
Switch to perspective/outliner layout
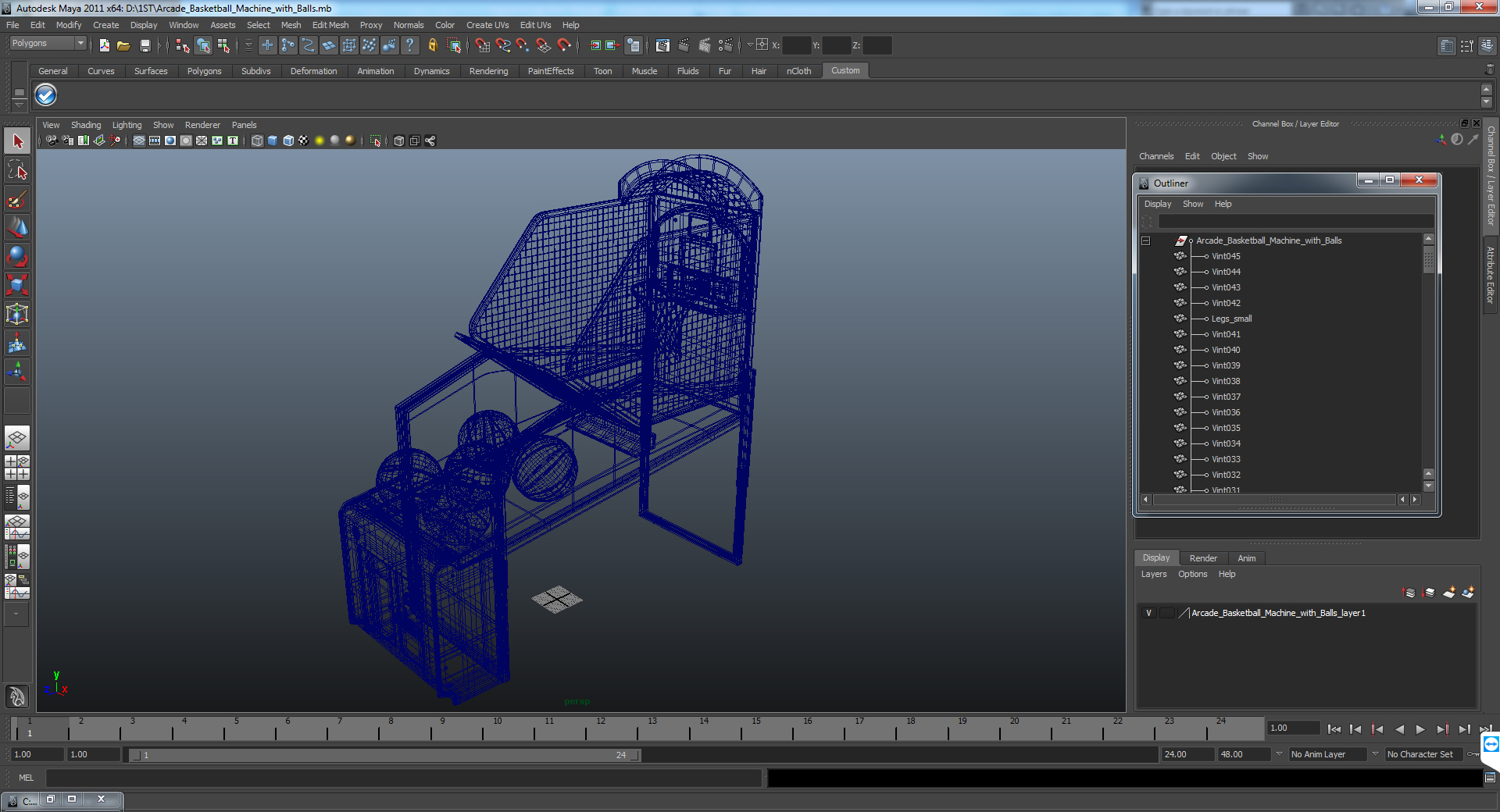click(x=17, y=497)
